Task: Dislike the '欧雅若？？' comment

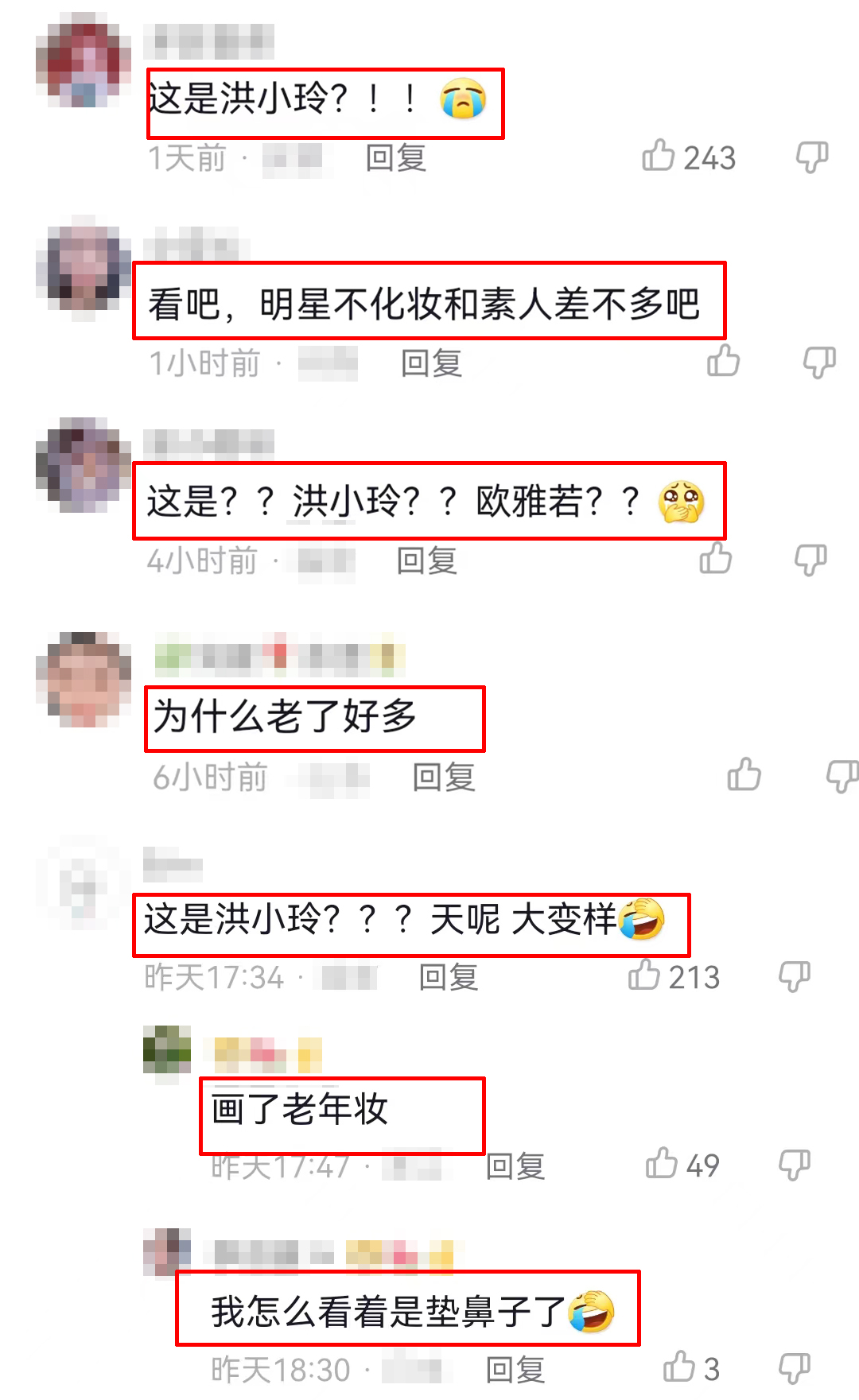Action: click(x=811, y=560)
